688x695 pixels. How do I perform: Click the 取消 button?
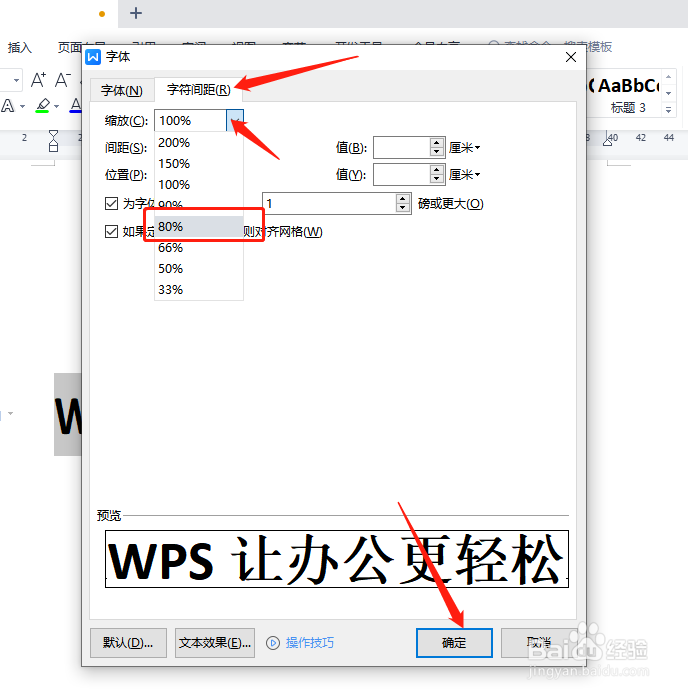[538, 643]
